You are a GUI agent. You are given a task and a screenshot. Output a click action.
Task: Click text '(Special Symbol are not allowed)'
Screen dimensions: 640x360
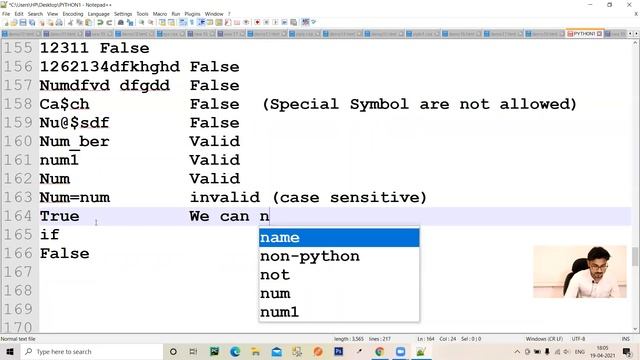point(419,104)
